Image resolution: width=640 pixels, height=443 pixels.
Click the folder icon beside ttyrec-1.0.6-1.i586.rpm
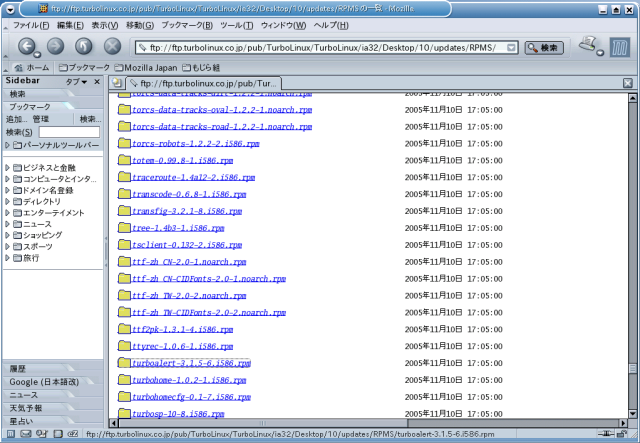pos(124,346)
